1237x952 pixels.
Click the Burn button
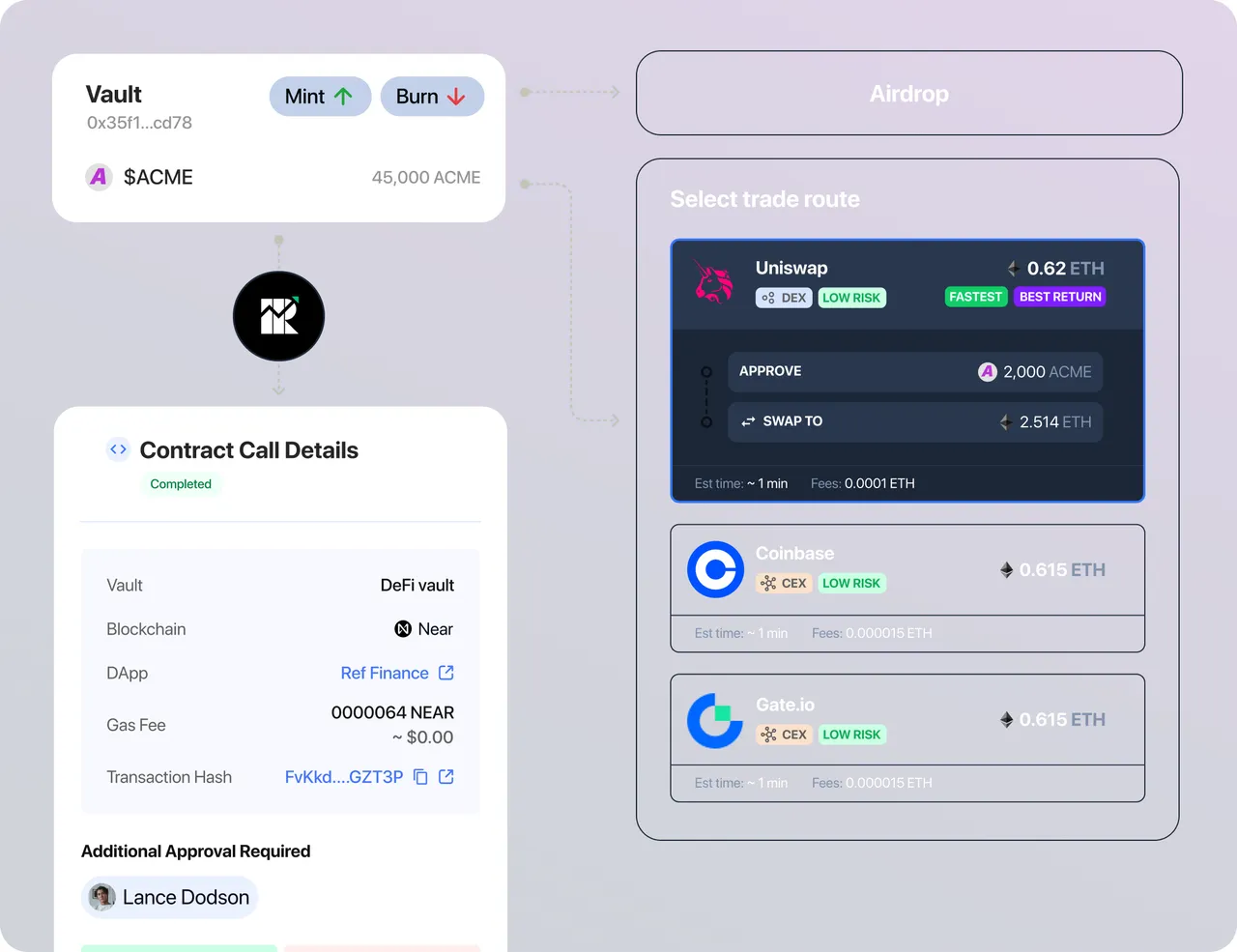(x=432, y=97)
